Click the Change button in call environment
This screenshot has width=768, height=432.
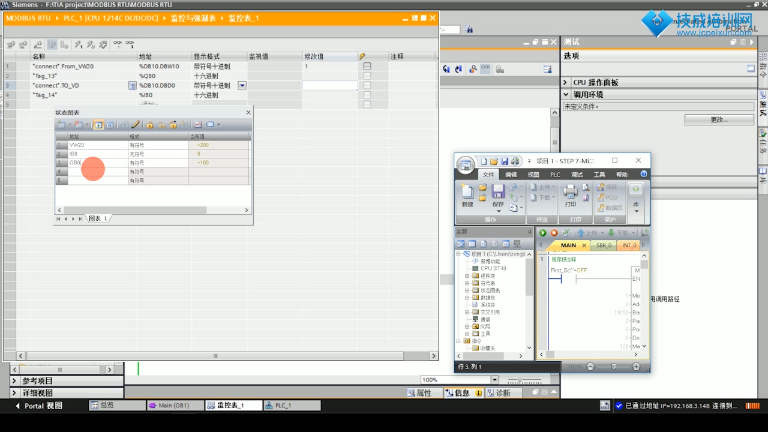(719, 120)
